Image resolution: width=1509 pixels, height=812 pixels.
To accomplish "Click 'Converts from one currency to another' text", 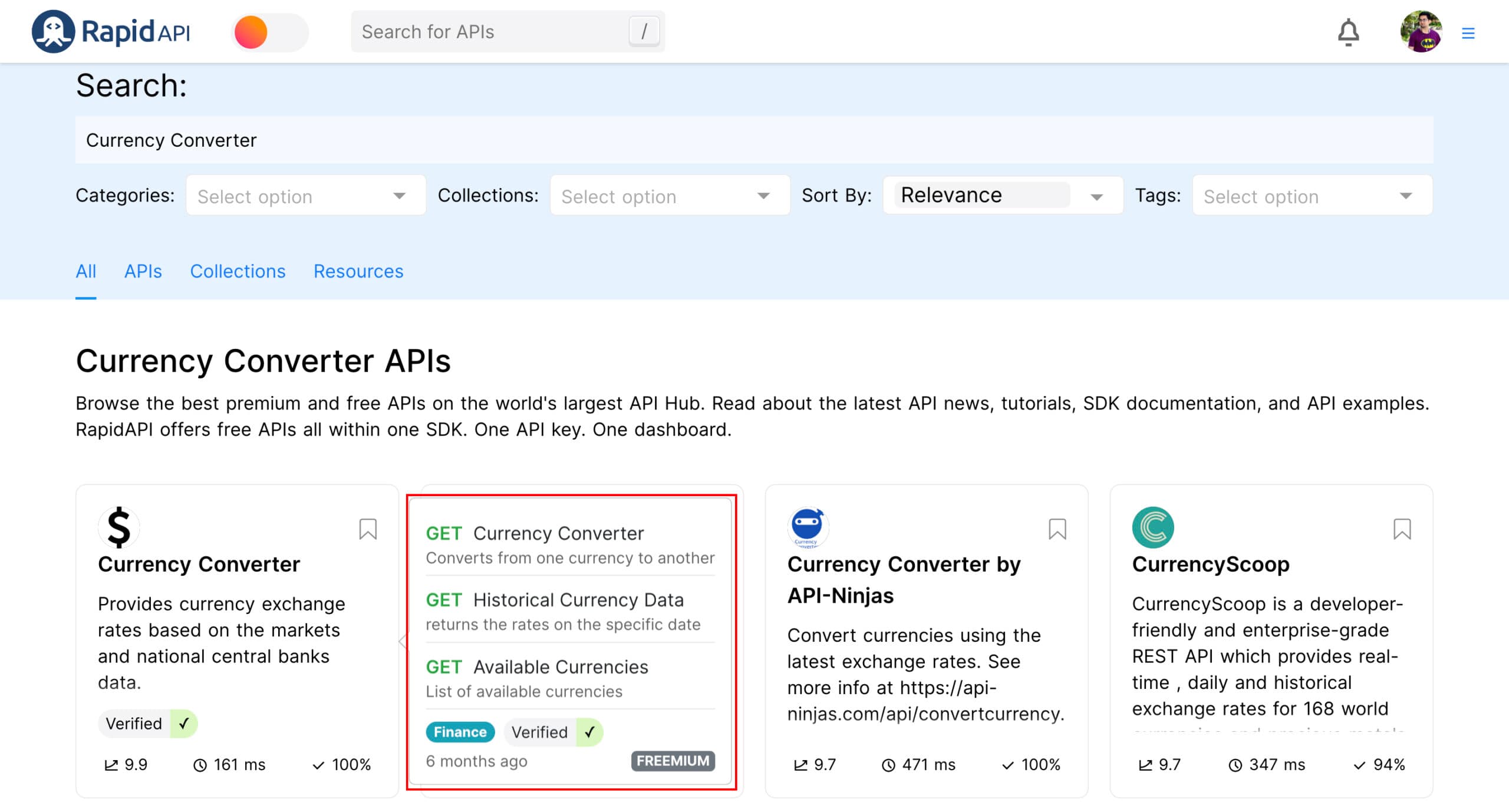I will point(570,557).
